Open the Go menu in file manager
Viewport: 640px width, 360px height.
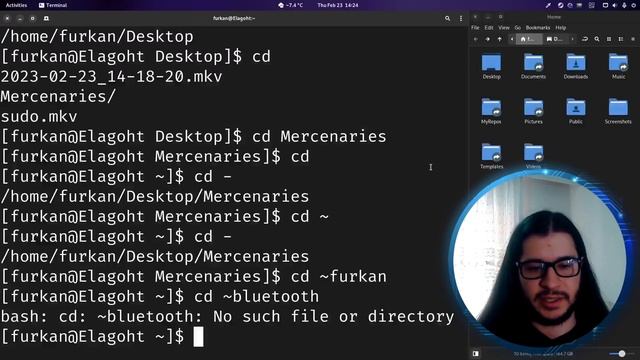tap(518, 28)
